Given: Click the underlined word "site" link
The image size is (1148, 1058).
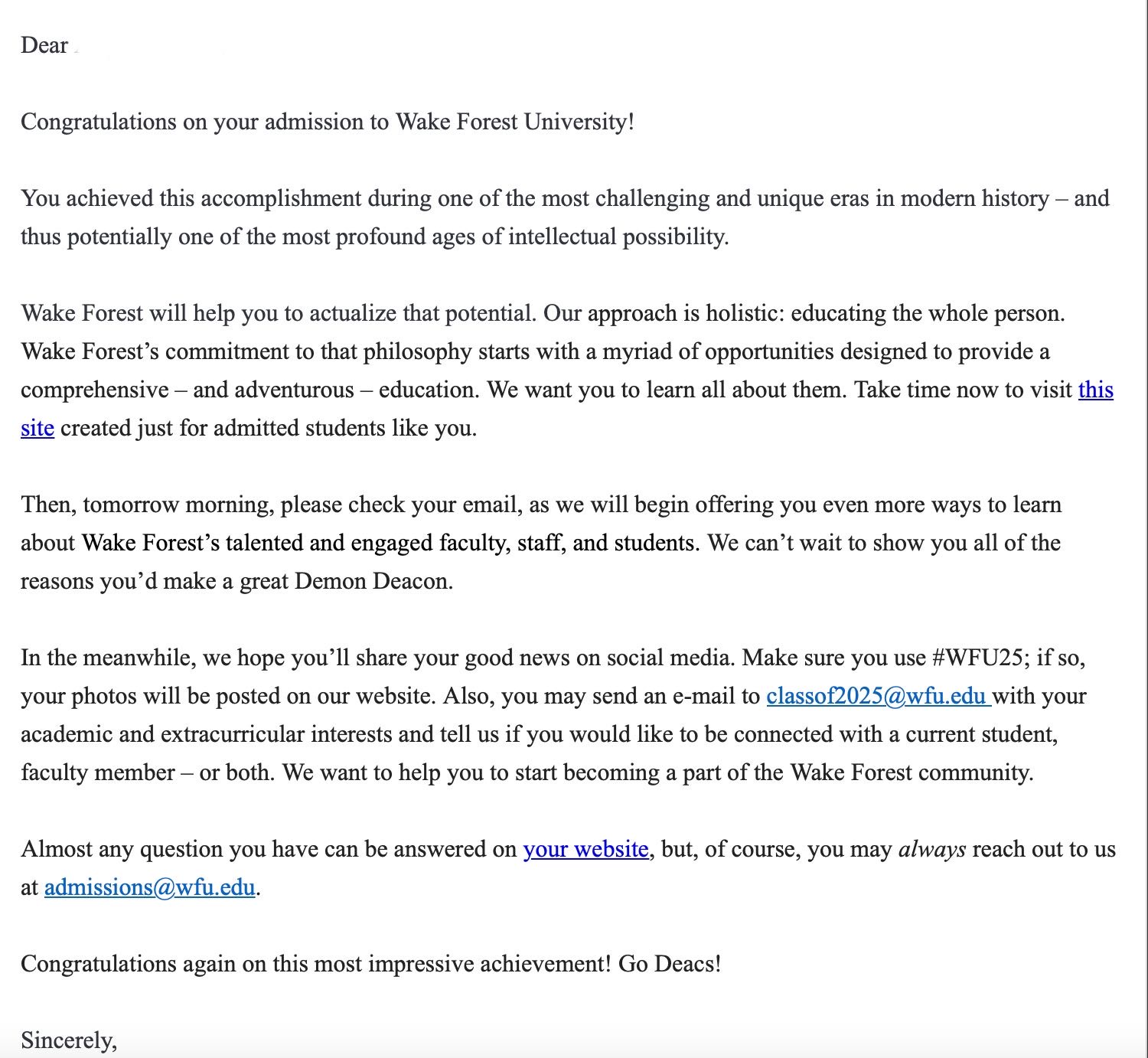Looking at the screenshot, I should [37, 429].
